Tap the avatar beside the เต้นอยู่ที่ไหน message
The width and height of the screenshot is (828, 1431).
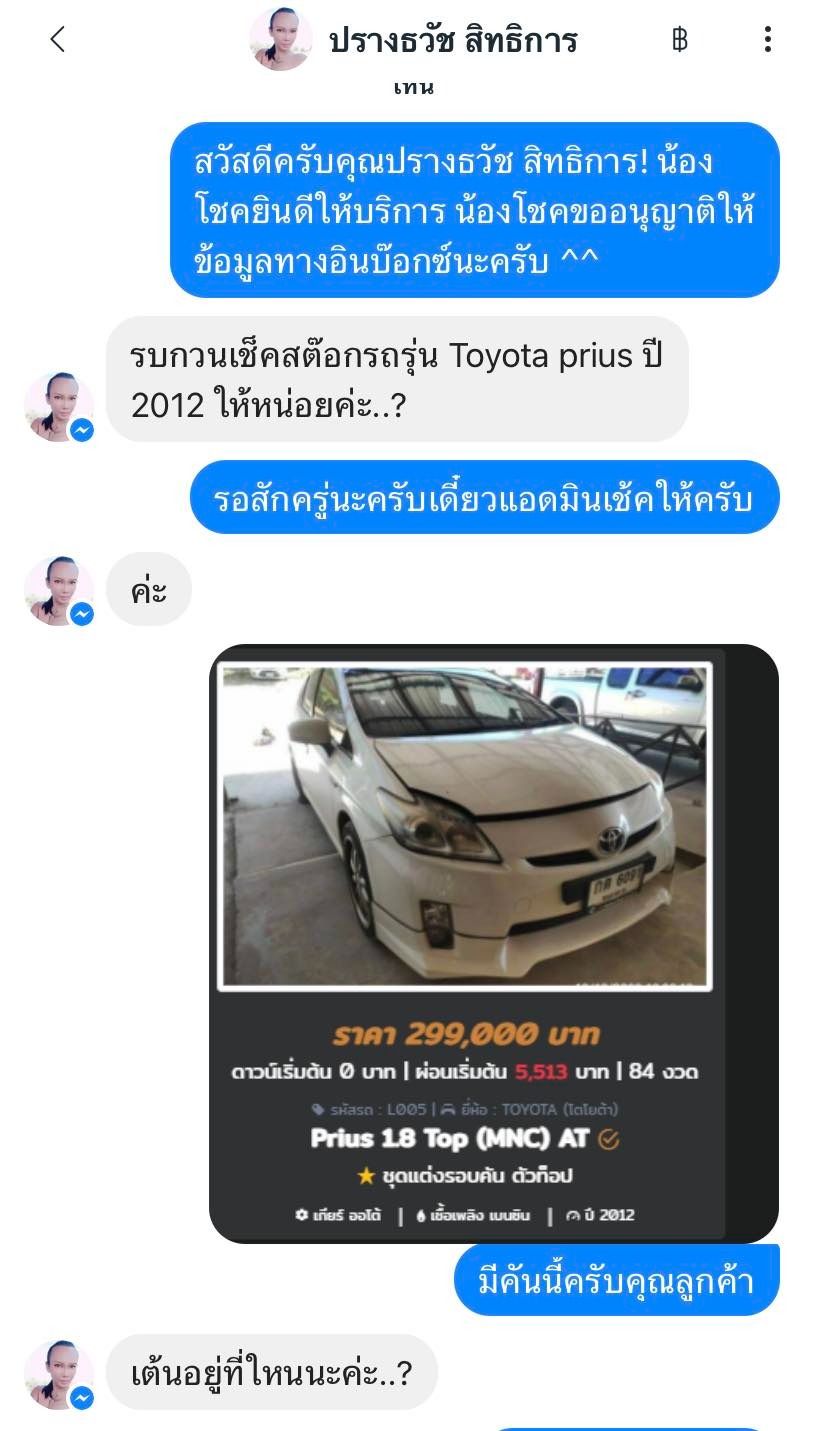[60, 1375]
